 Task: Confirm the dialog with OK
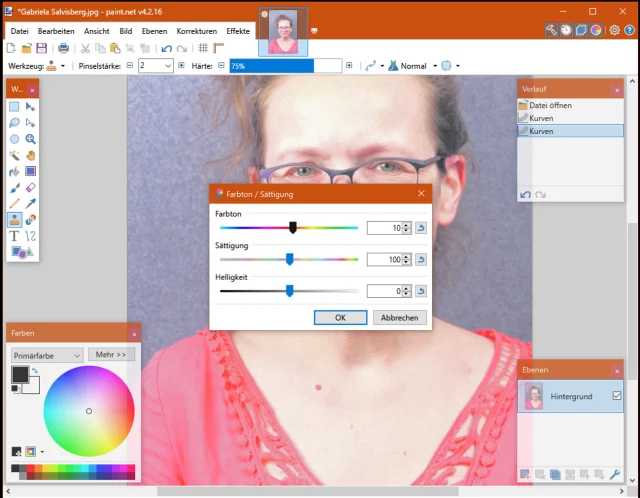[340, 317]
